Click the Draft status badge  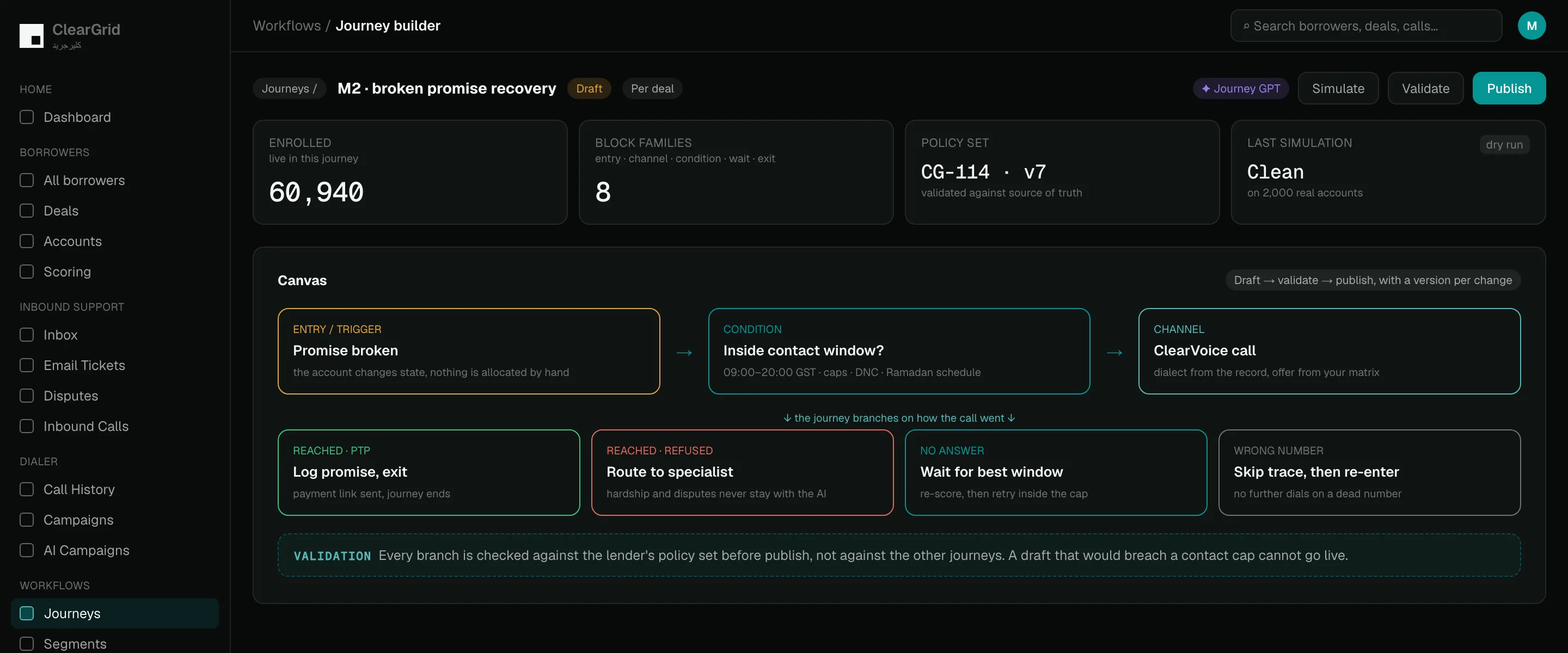(589, 88)
